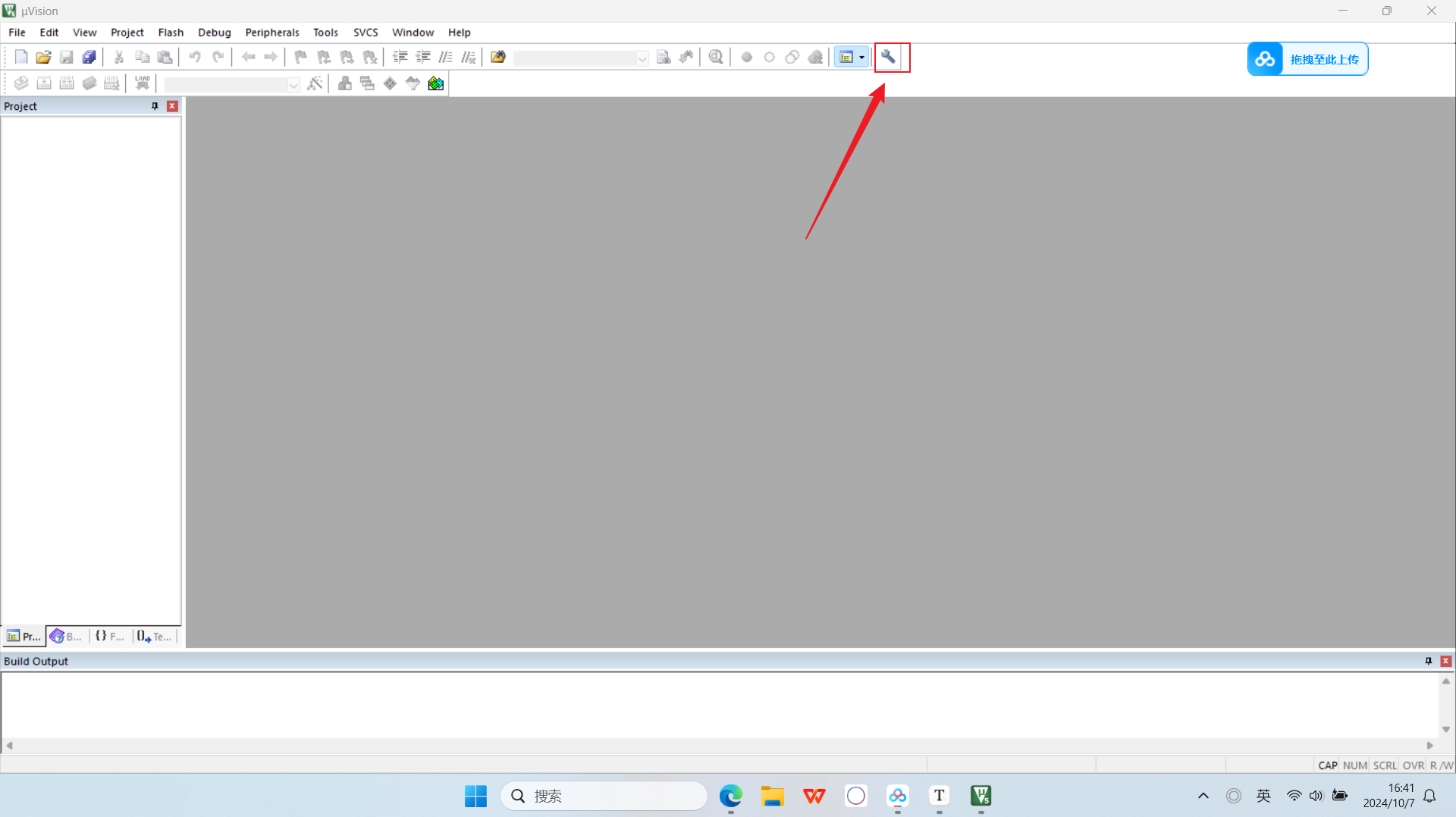Clear all bookmarks icon
Image resolution: width=1456 pixels, height=817 pixels.
point(369,58)
